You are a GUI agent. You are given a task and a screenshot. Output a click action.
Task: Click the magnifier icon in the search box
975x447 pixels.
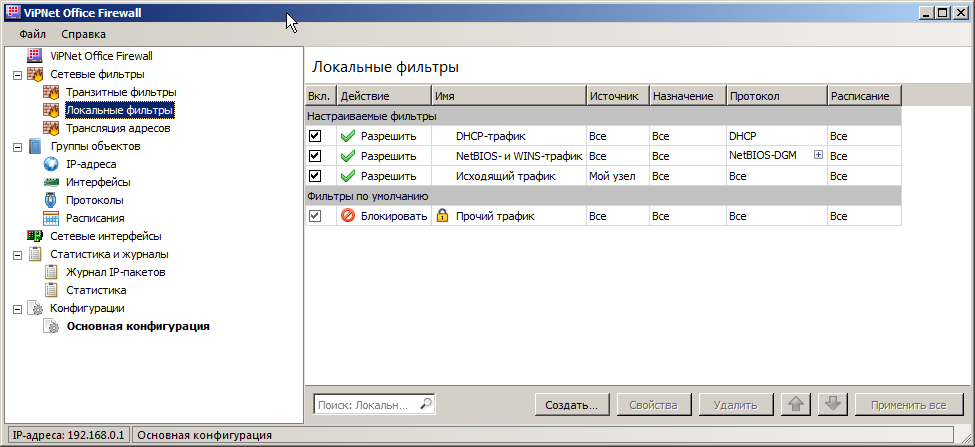click(426, 404)
